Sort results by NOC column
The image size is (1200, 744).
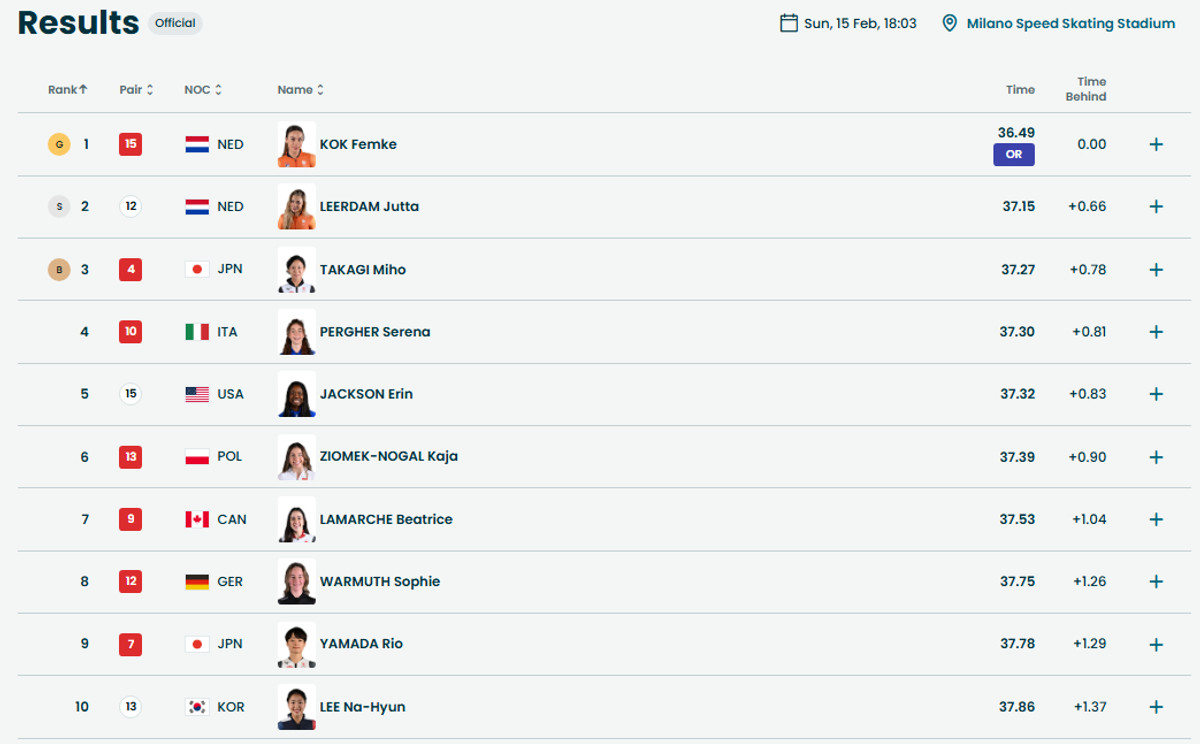click(203, 90)
